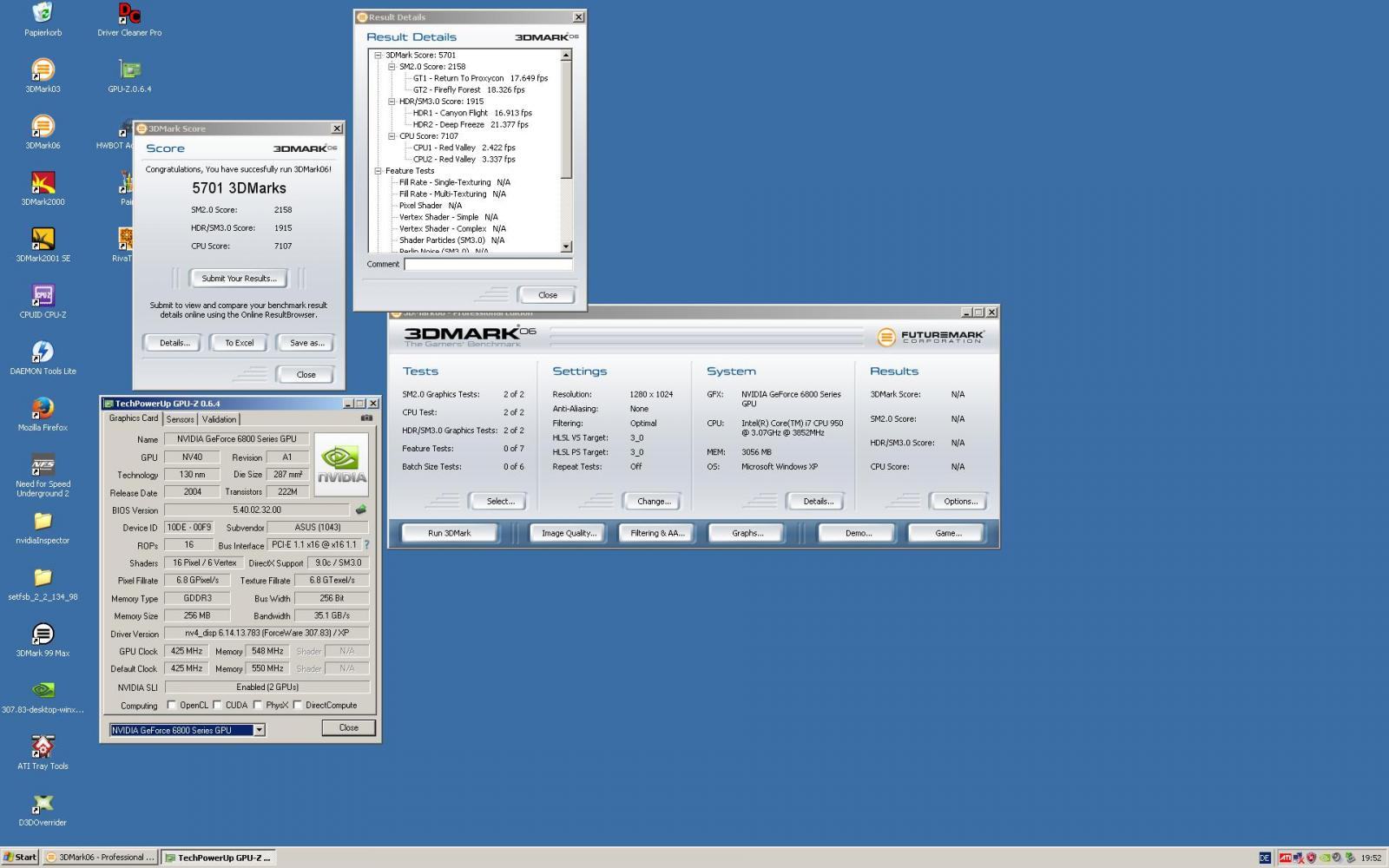Open the nvidiaInspector folder icon
The image size is (1389, 868).
(x=43, y=522)
